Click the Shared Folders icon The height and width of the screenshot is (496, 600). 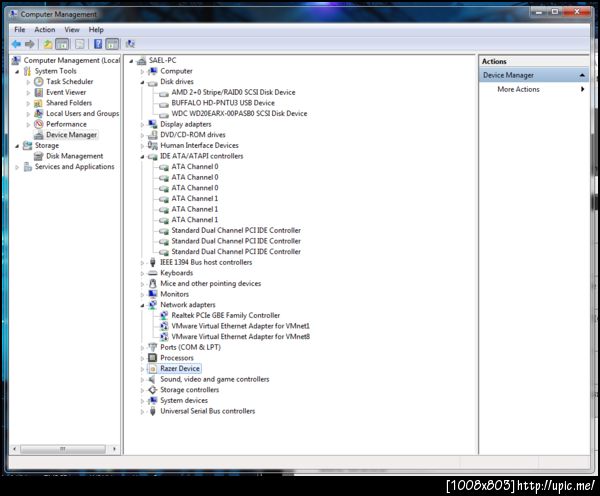click(39, 103)
